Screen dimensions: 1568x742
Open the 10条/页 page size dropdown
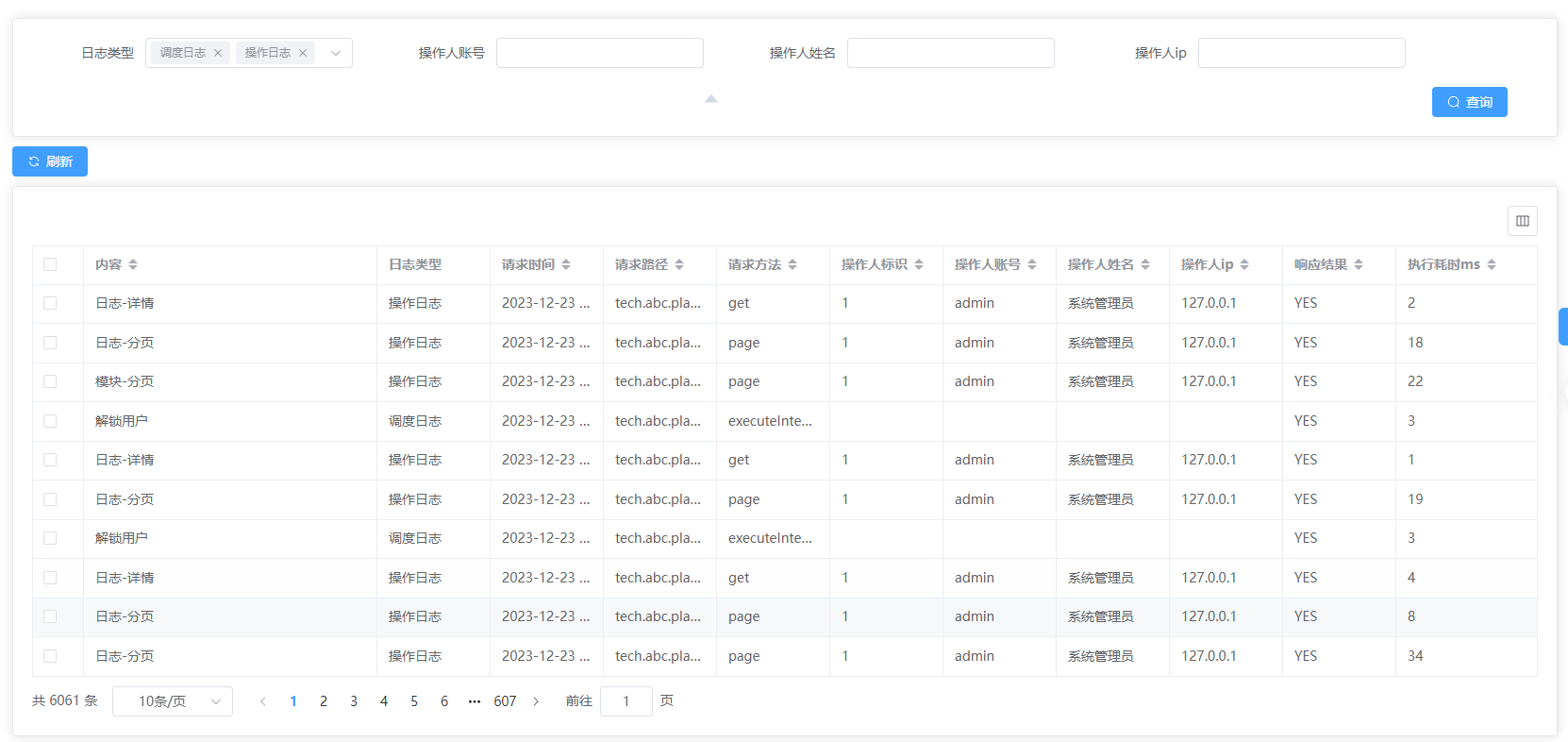point(173,701)
